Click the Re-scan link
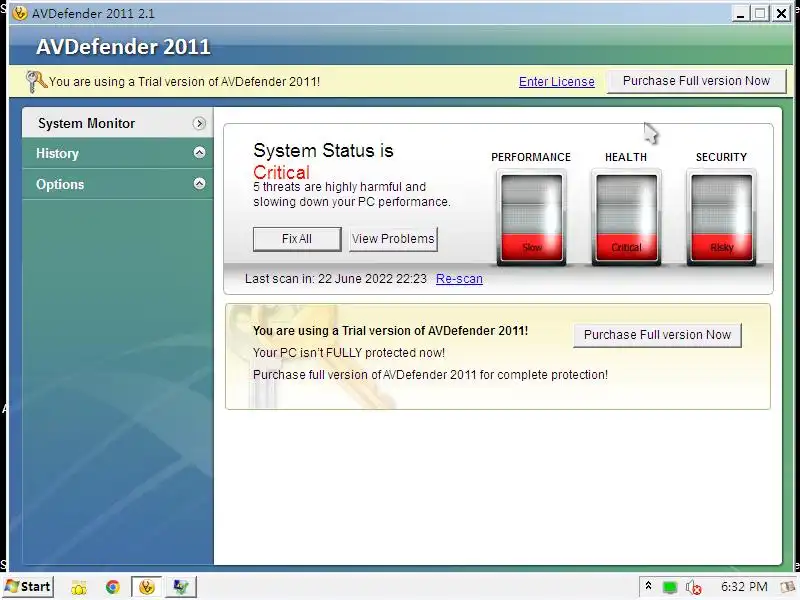The image size is (800, 600). tap(459, 279)
